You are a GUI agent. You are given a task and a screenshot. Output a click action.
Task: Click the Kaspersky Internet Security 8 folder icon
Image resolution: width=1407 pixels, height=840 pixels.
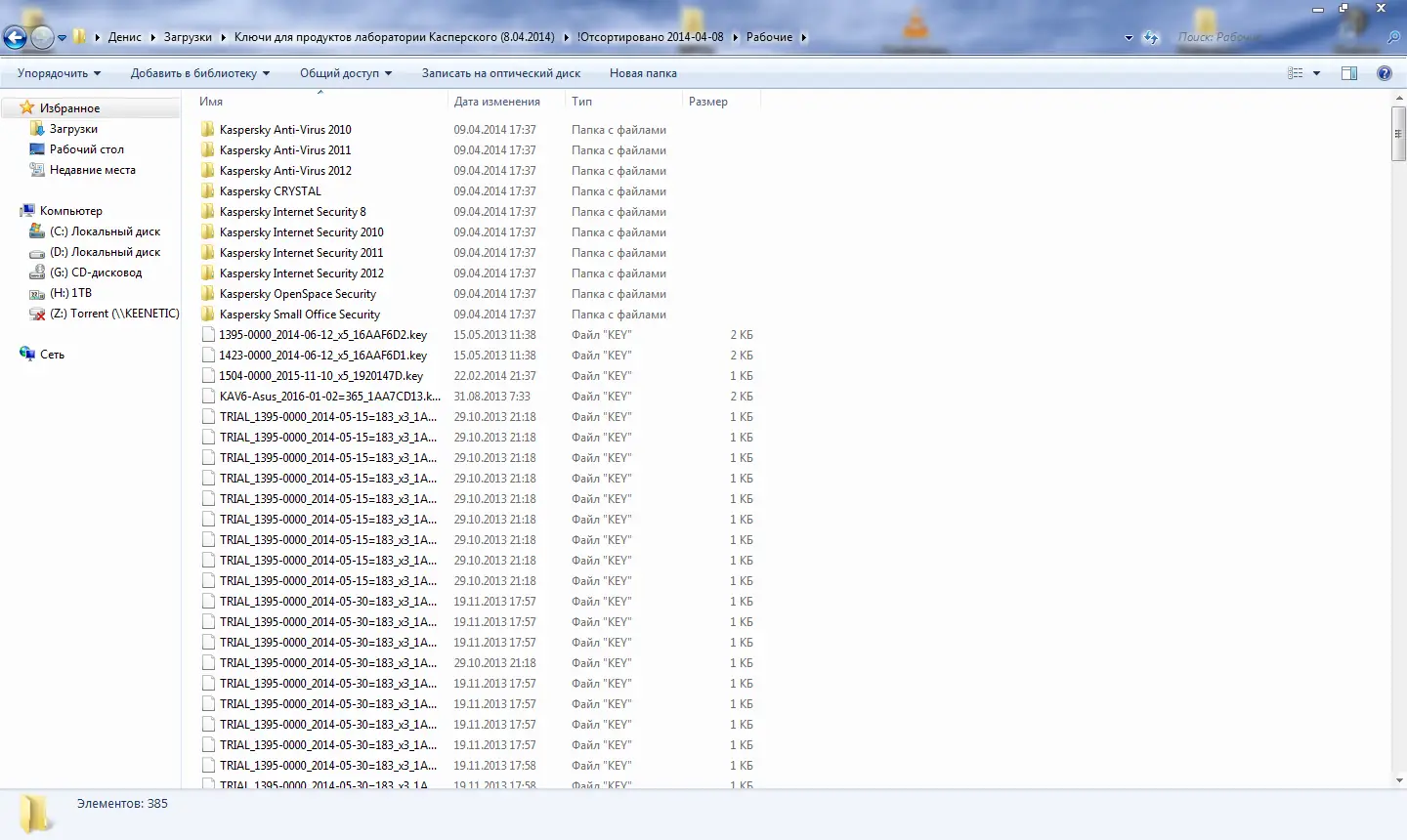[x=208, y=211]
